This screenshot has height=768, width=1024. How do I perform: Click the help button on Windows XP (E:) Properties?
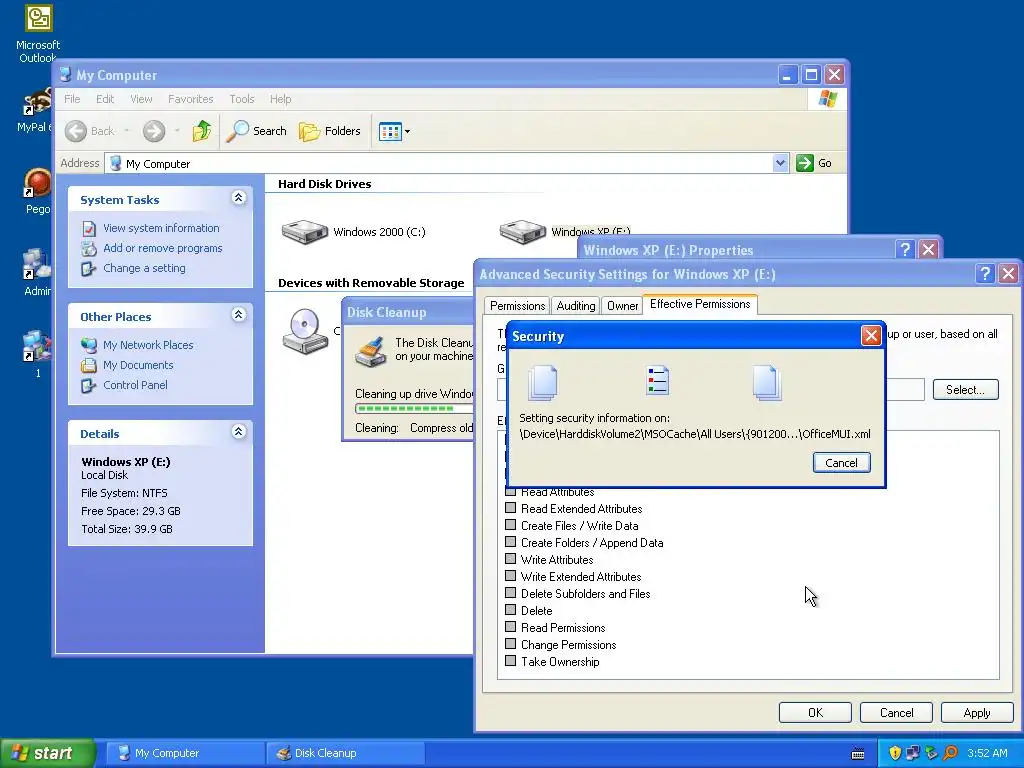904,249
